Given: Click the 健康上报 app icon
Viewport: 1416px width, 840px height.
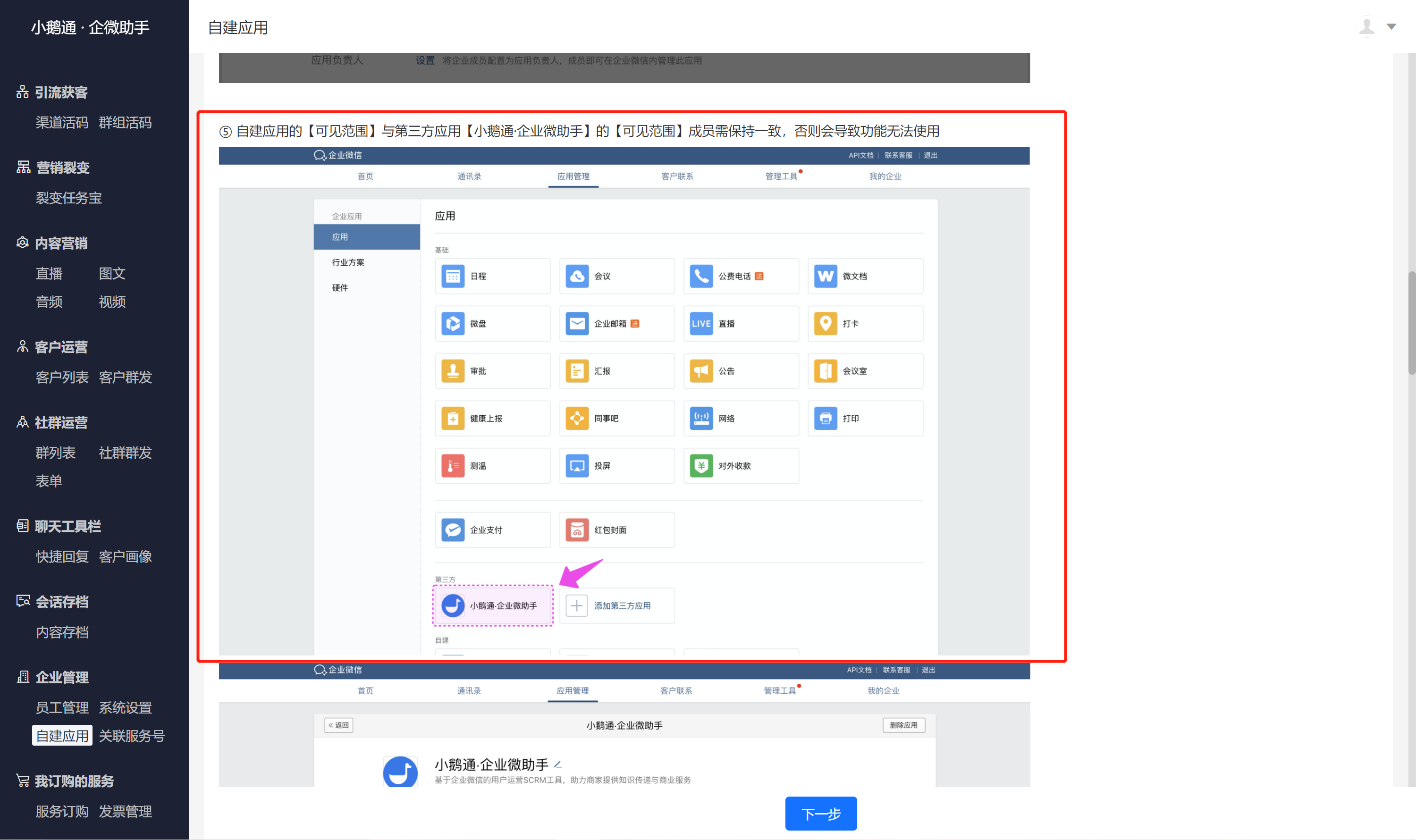Looking at the screenshot, I should tap(452, 418).
